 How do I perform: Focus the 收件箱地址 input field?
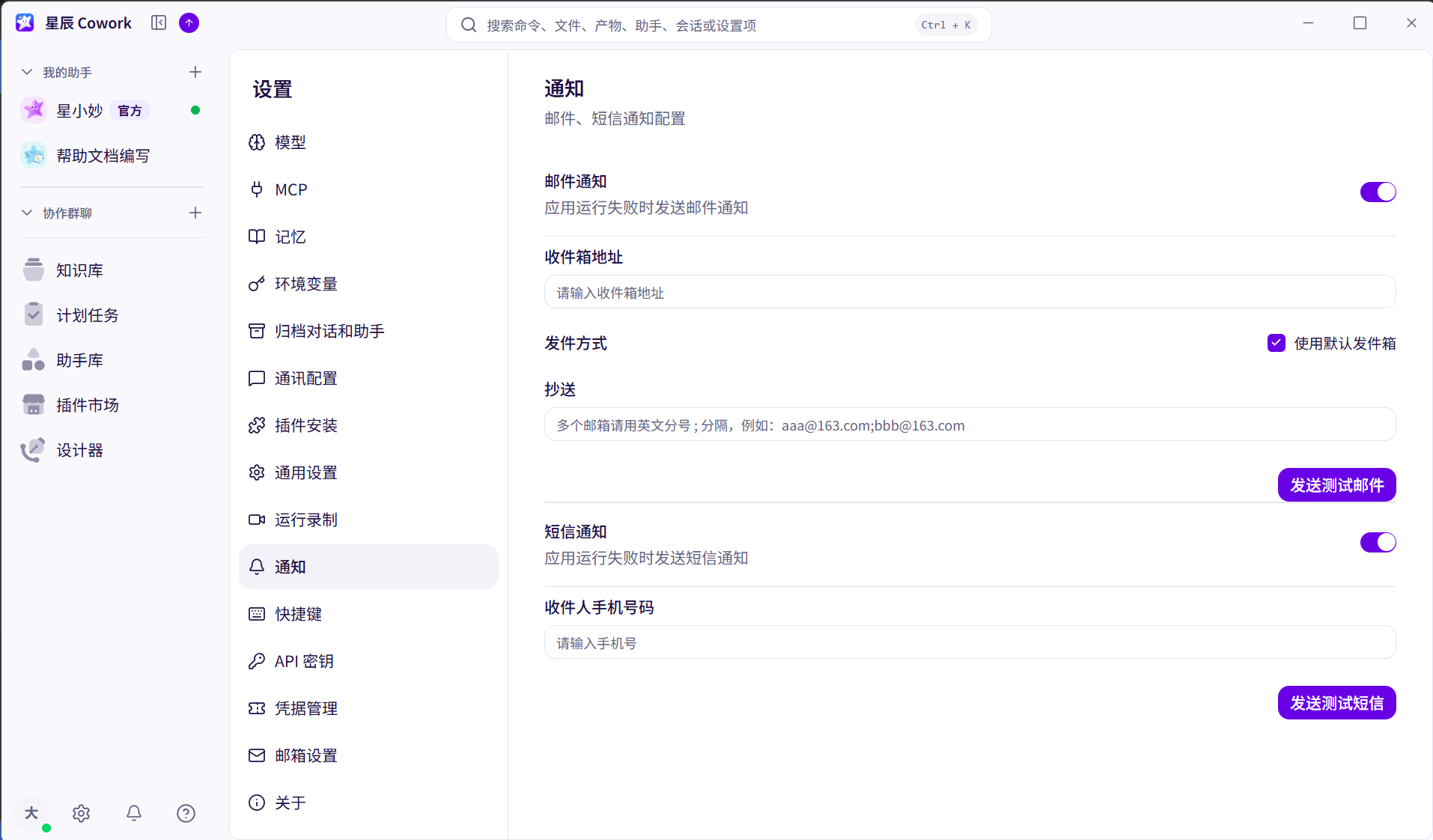[x=970, y=292]
